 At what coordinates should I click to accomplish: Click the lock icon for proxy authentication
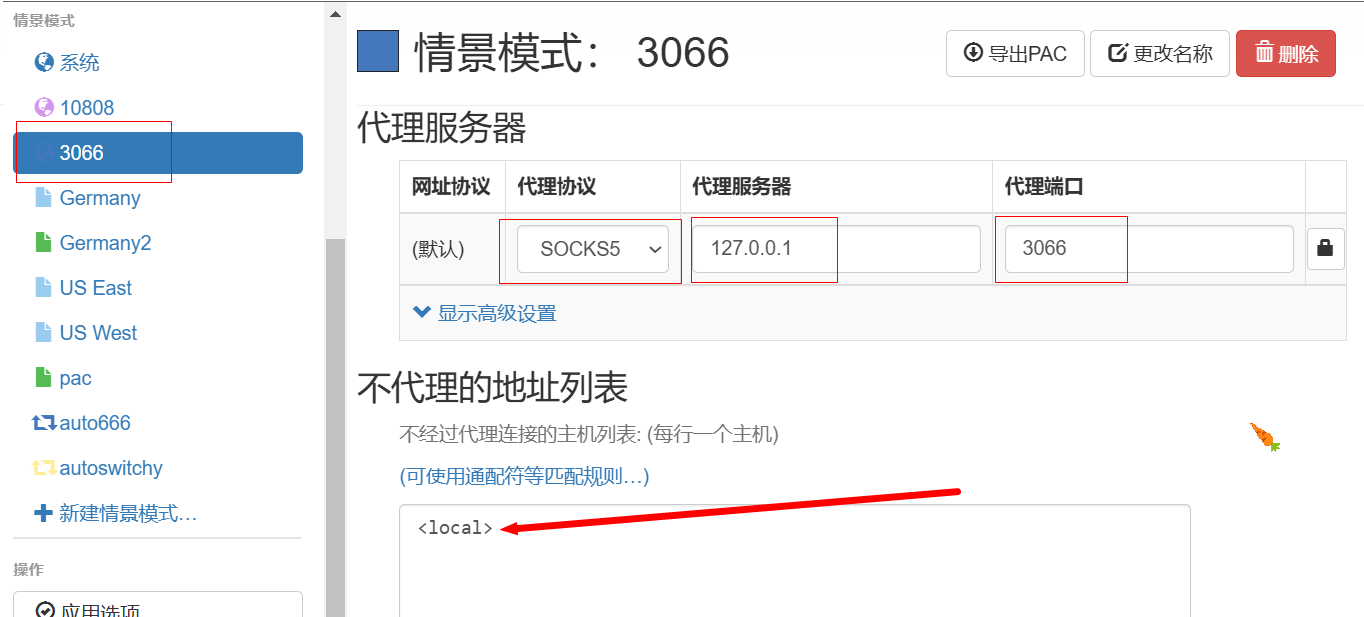coord(1325,249)
